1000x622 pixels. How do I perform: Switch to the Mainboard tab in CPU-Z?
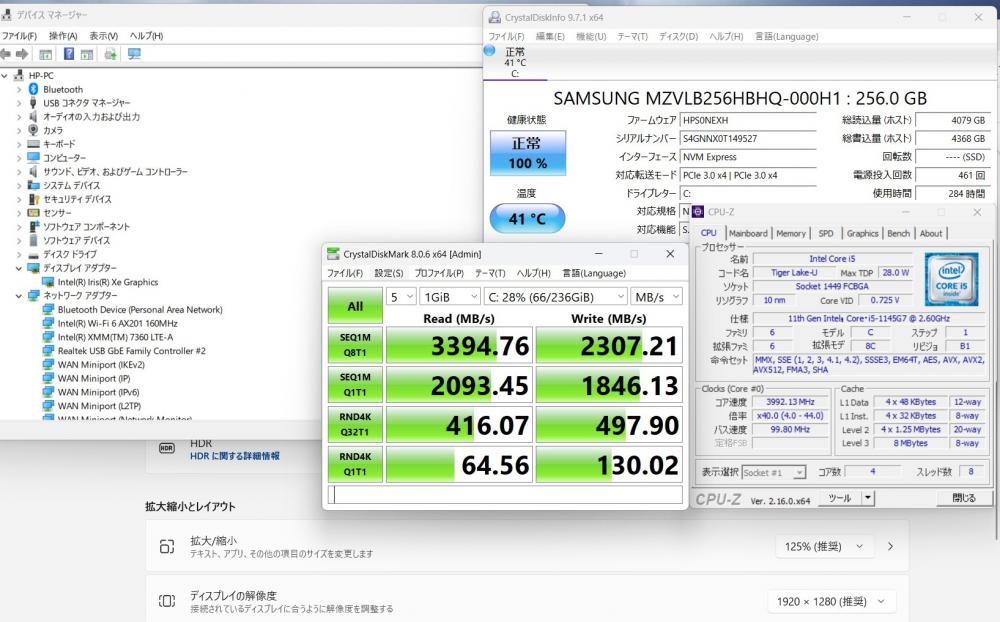[x=748, y=233]
